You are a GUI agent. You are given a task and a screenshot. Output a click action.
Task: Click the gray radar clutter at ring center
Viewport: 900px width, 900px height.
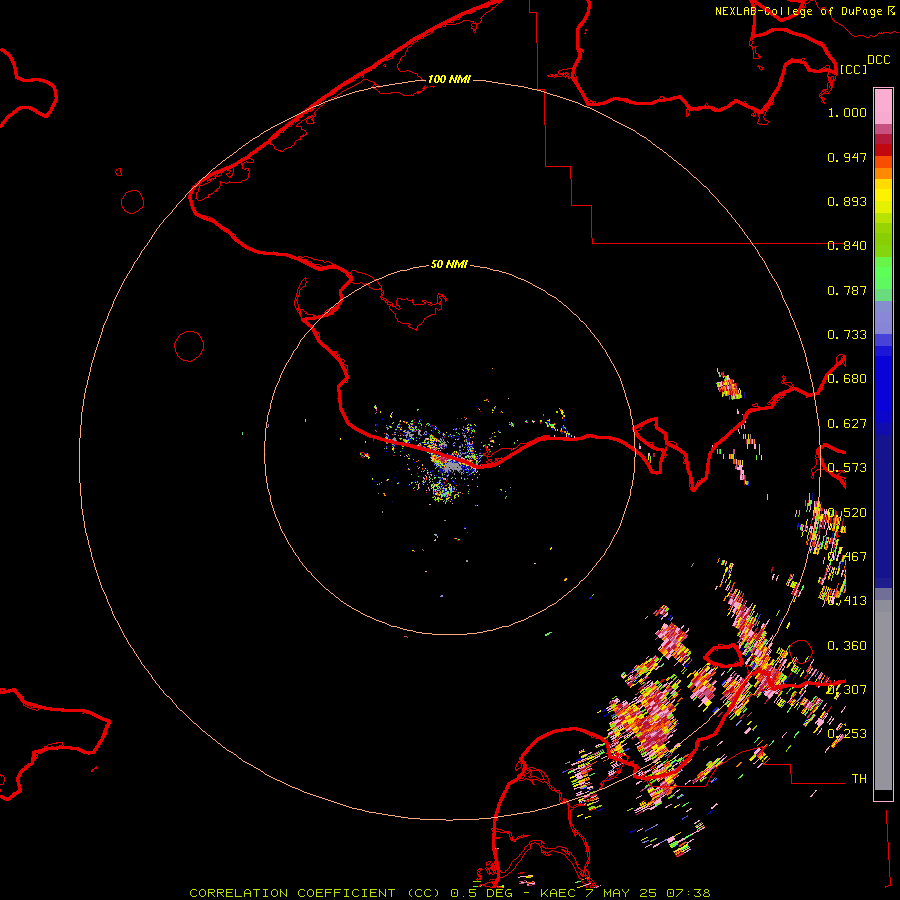tap(452, 467)
